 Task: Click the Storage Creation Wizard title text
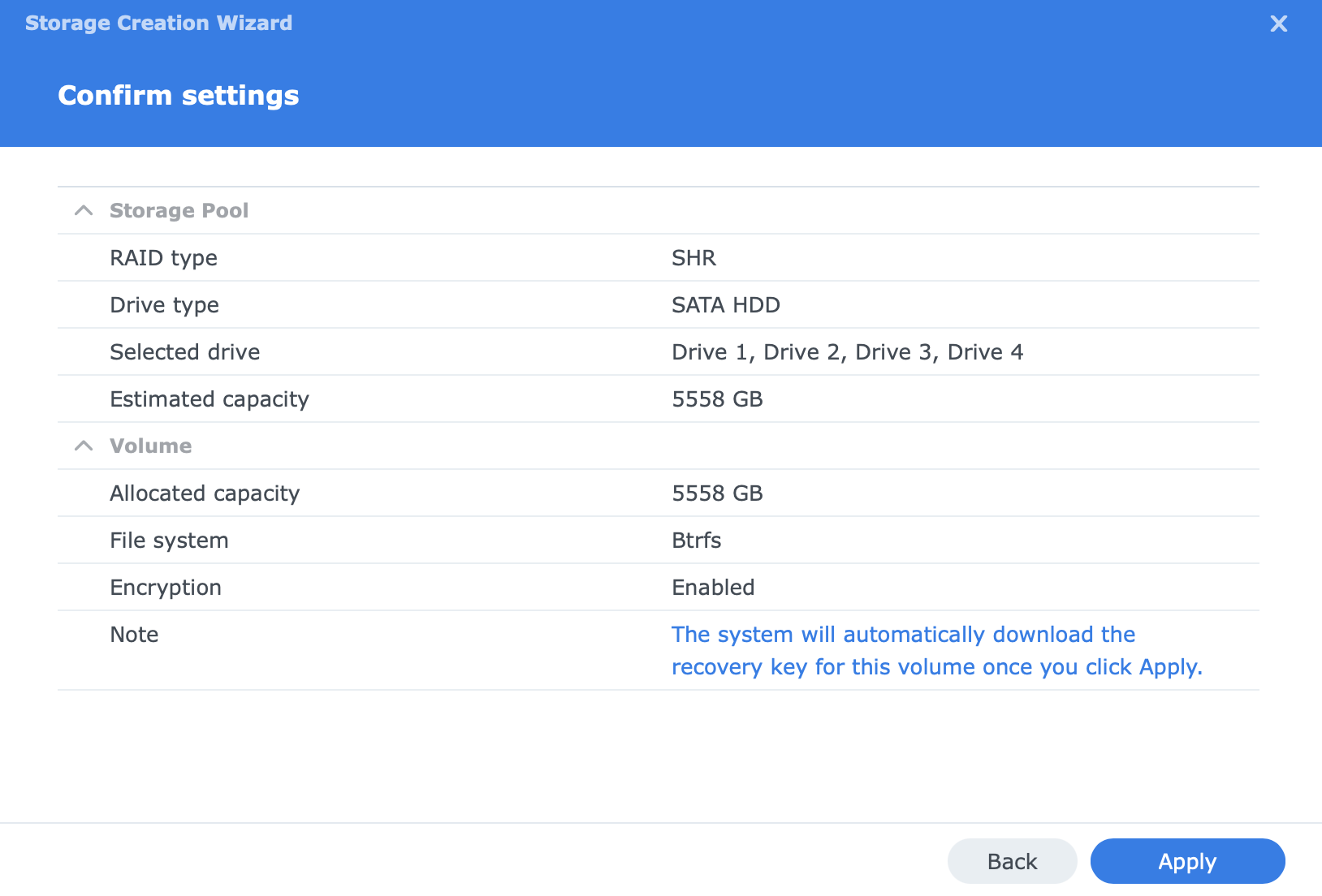(158, 23)
